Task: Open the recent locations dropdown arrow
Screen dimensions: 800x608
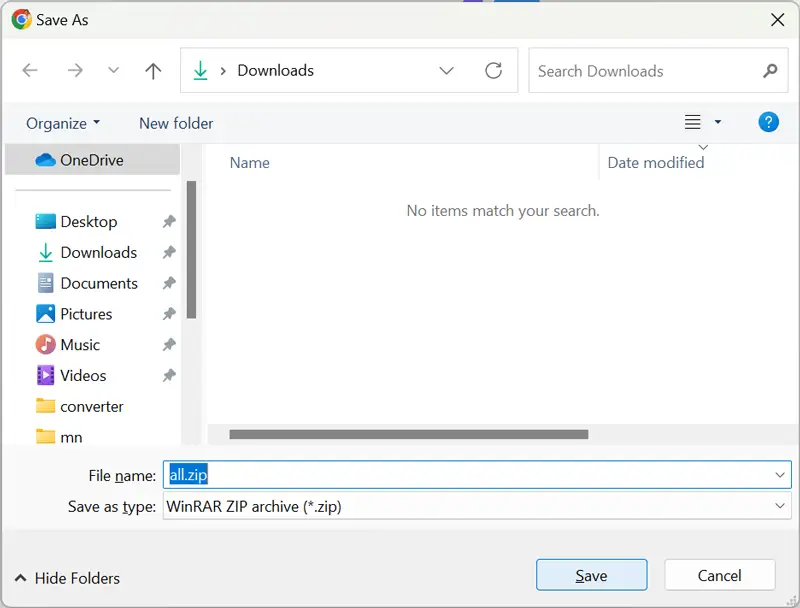Action: 113,71
